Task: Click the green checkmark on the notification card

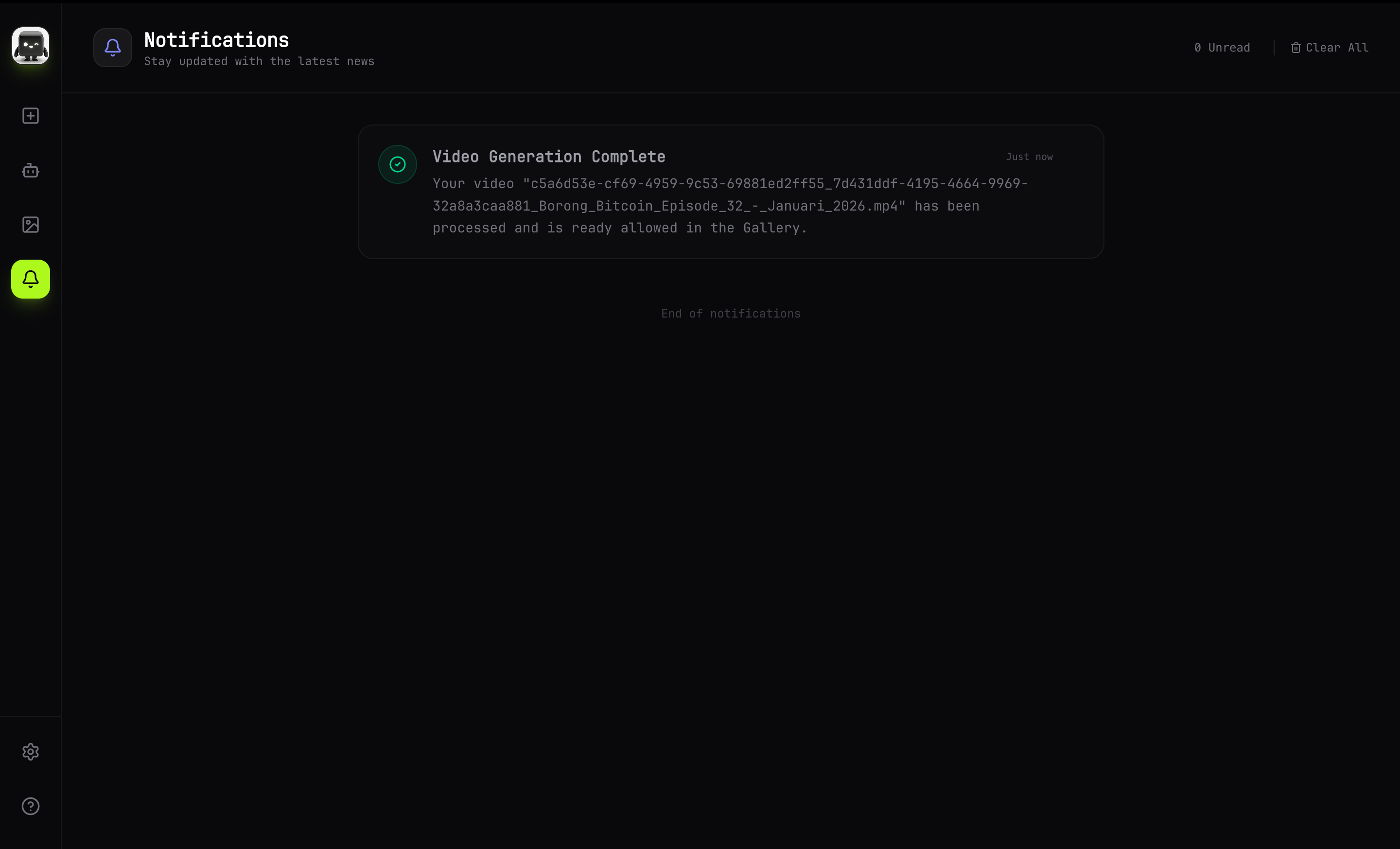Action: (x=397, y=164)
